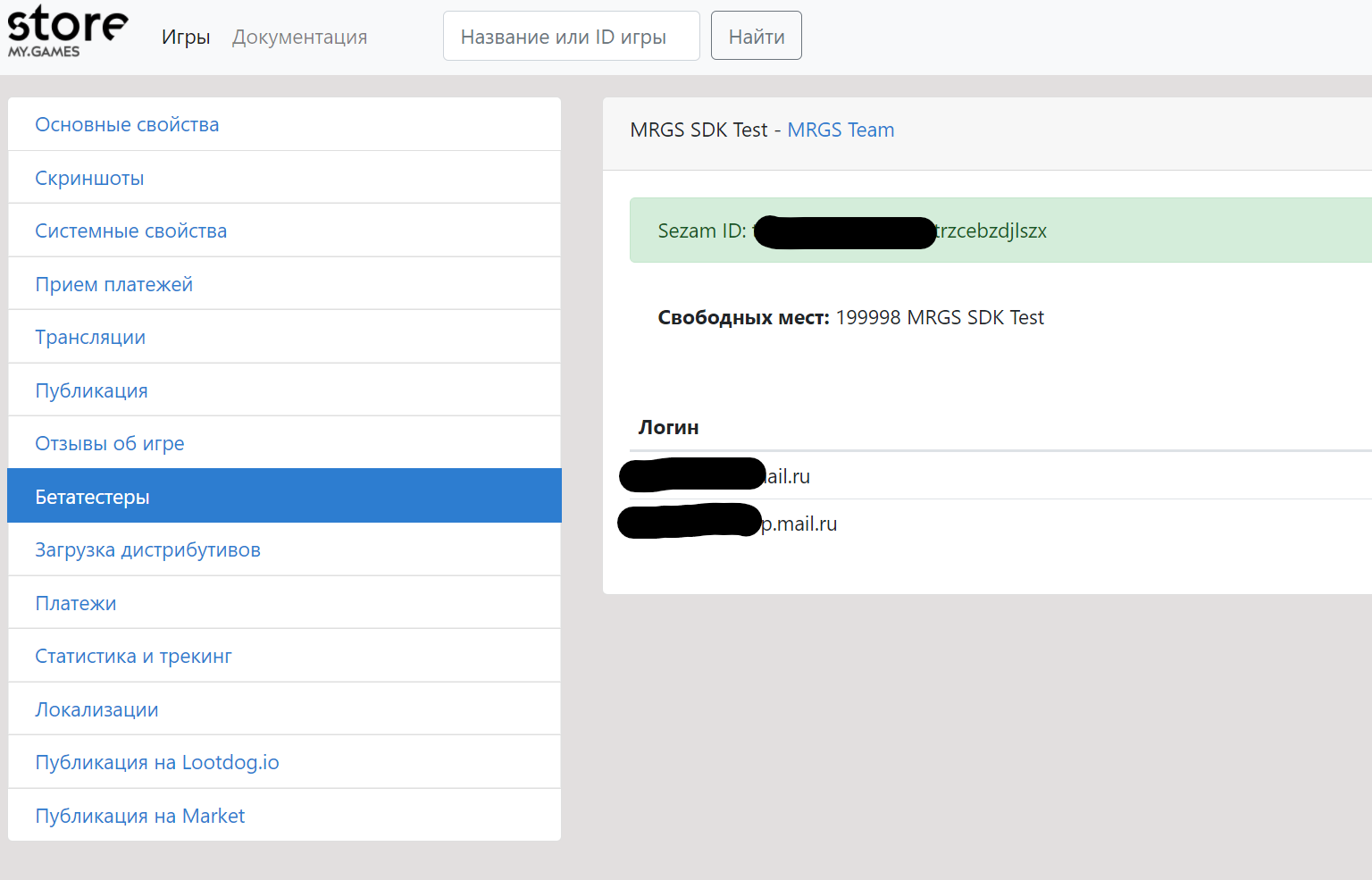
Task: Select Основные свойства in the sidebar
Action: (127, 124)
